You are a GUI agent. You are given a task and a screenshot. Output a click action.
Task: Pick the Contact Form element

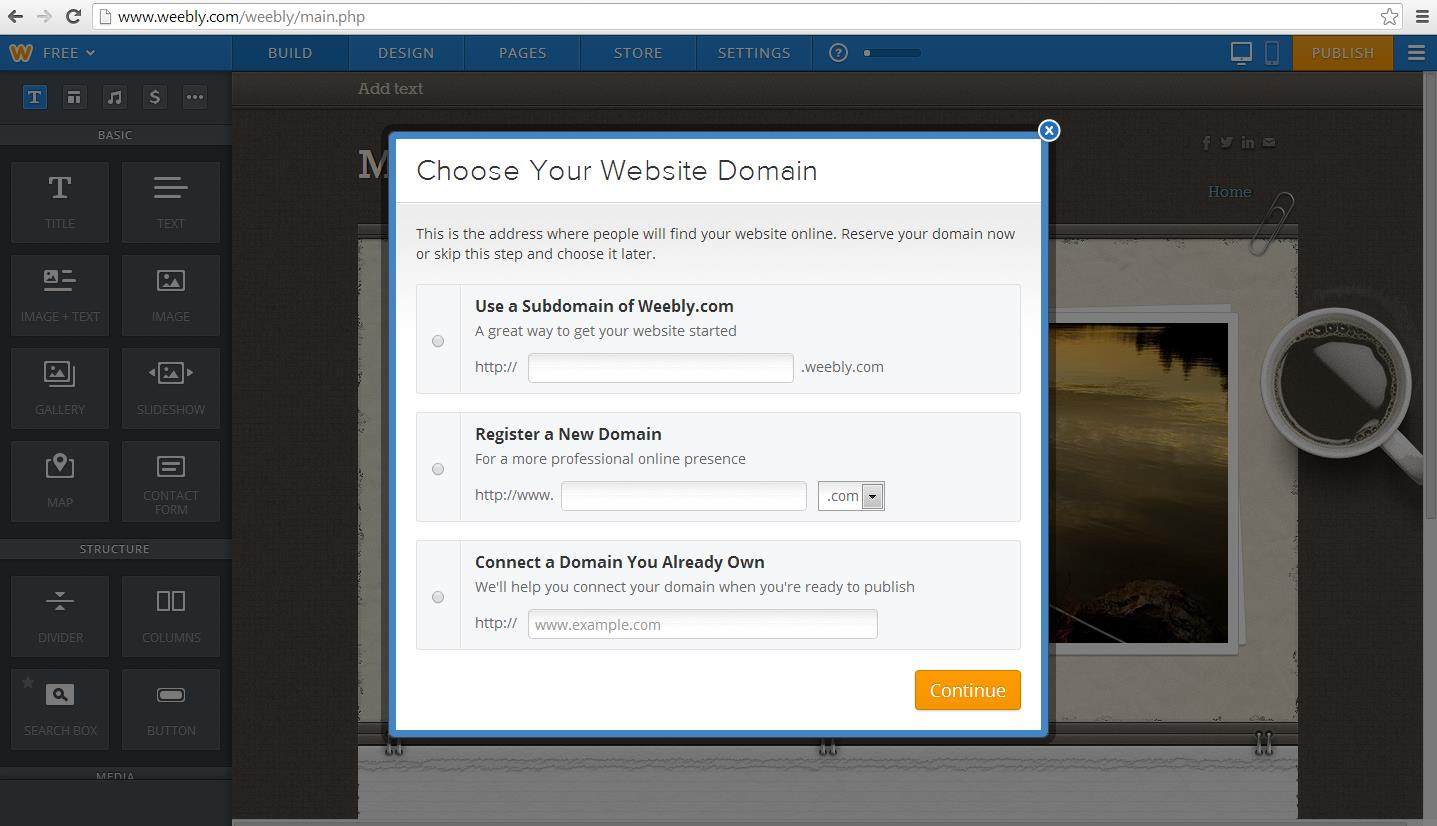(171, 481)
